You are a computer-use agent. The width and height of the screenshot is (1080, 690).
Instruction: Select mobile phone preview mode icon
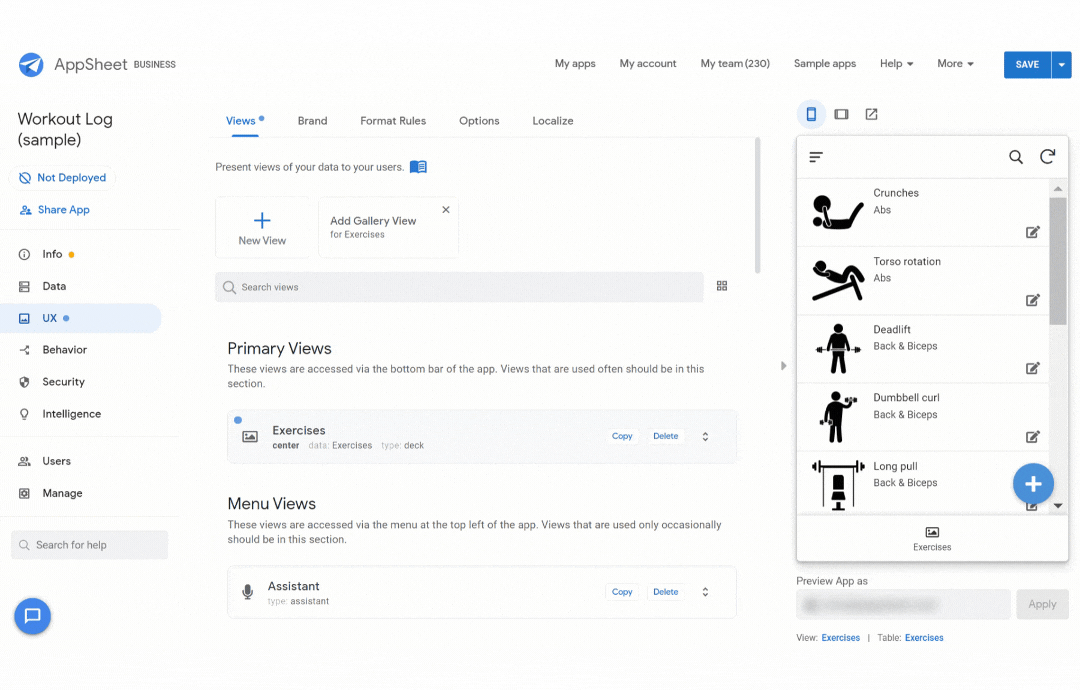(811, 114)
